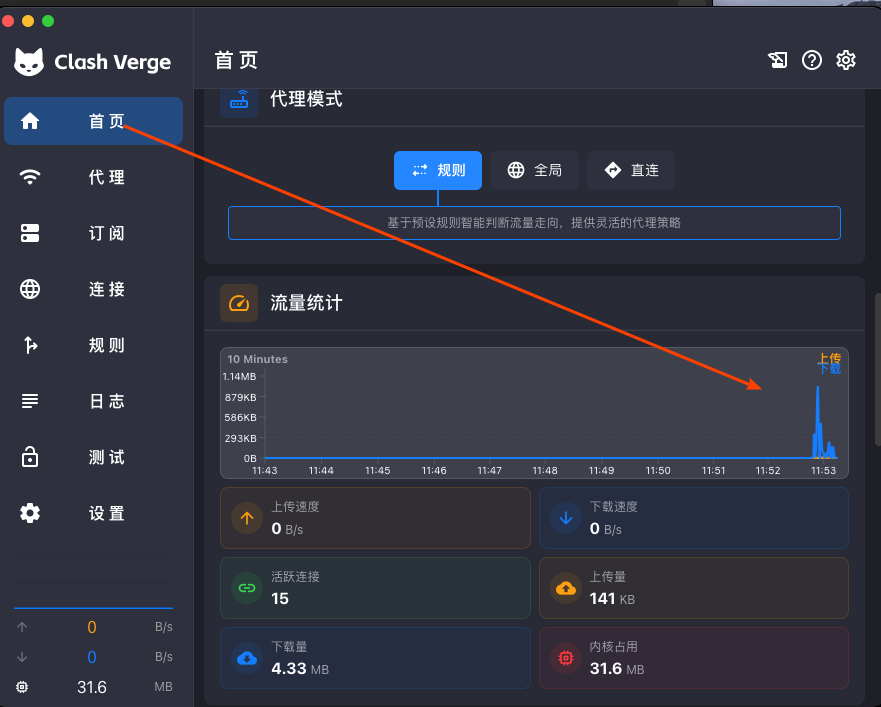Click the 1.14MB axis label on graph
Viewport: 881px width, 707px height.
(239, 377)
